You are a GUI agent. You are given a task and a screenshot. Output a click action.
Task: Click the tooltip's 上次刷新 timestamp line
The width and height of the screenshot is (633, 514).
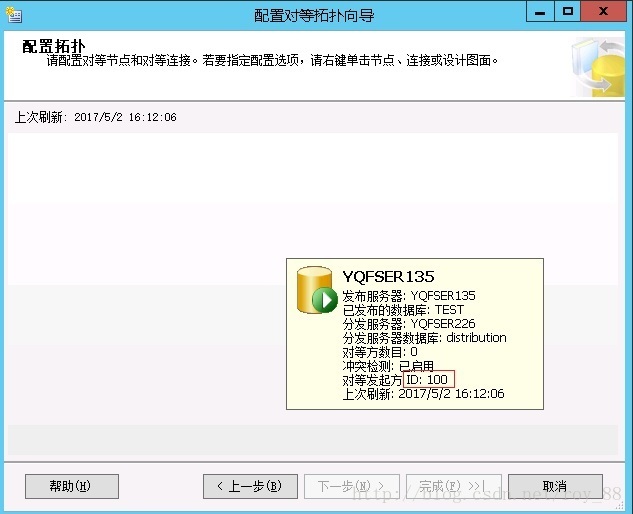tap(423, 394)
